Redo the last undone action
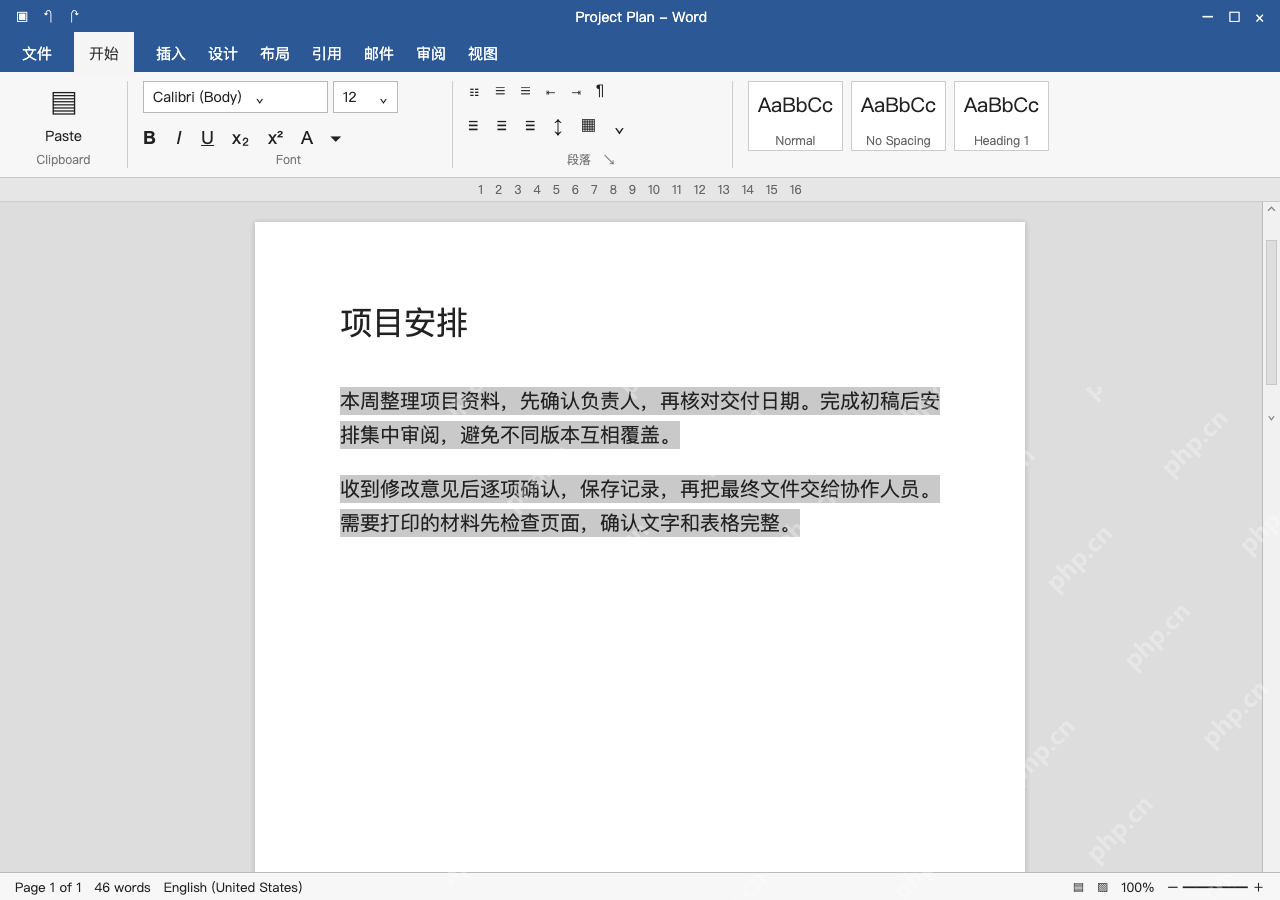This screenshot has width=1280, height=900. click(74, 17)
